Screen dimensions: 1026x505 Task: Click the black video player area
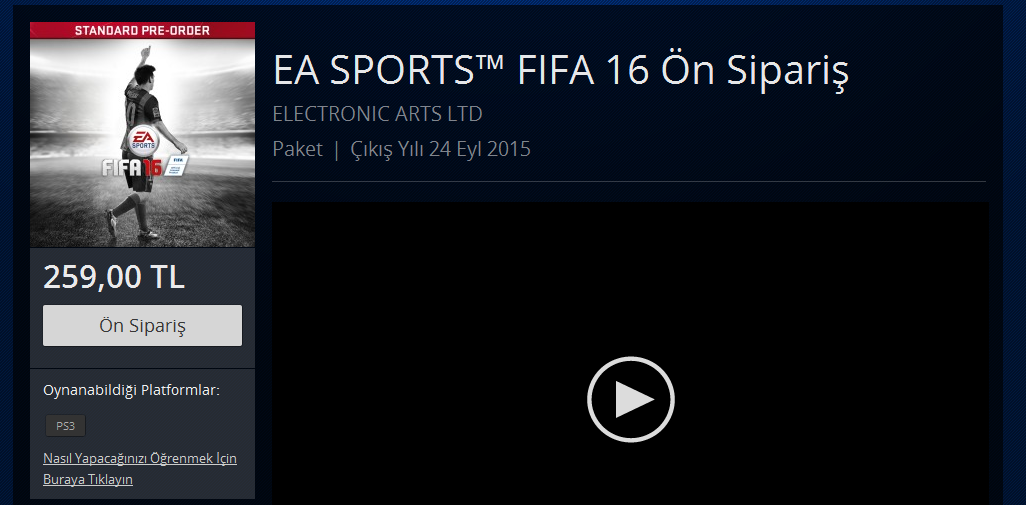pyautogui.click(x=630, y=353)
